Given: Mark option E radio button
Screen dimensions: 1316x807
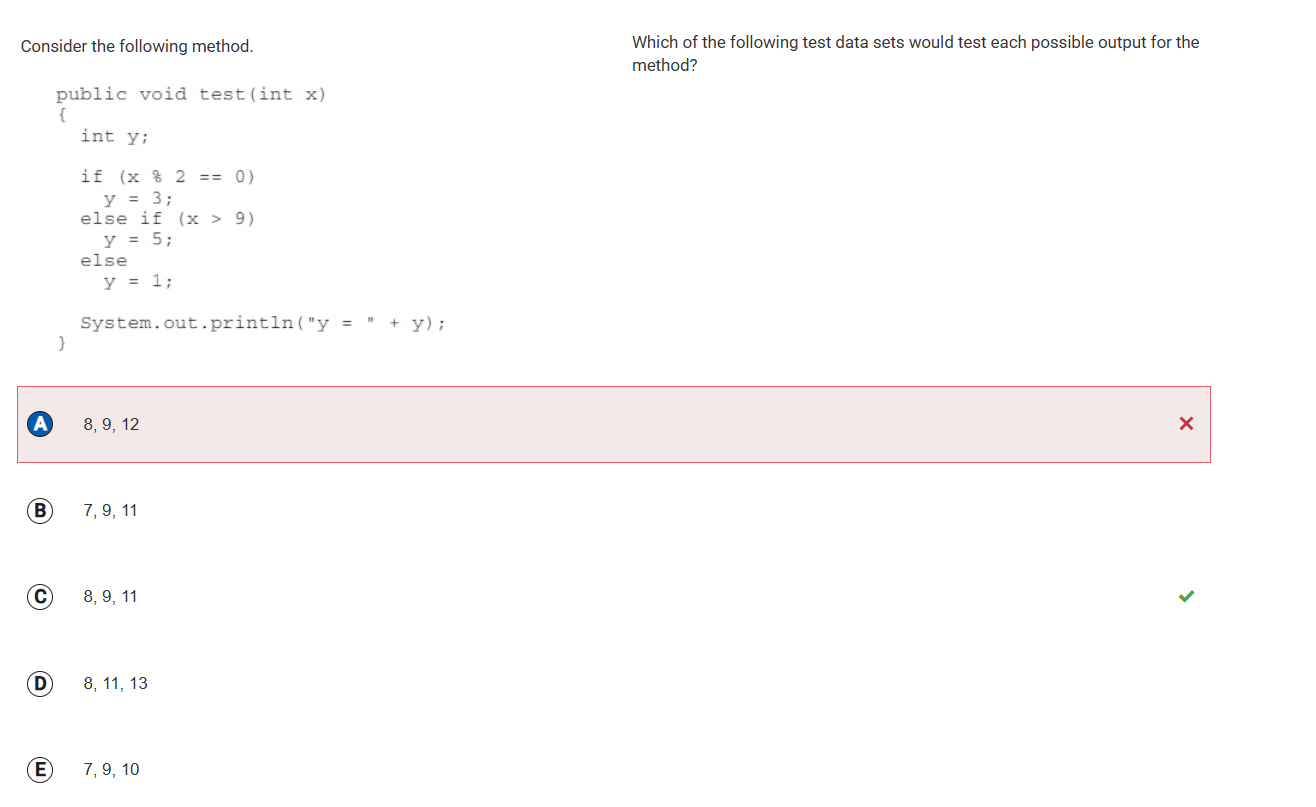Looking at the screenshot, I should coord(40,770).
